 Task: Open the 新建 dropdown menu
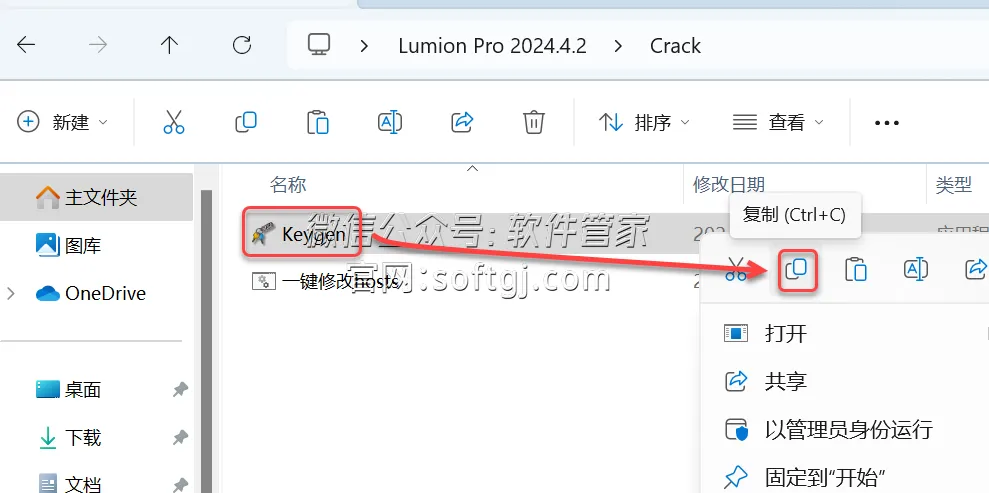pyautogui.click(x=62, y=122)
